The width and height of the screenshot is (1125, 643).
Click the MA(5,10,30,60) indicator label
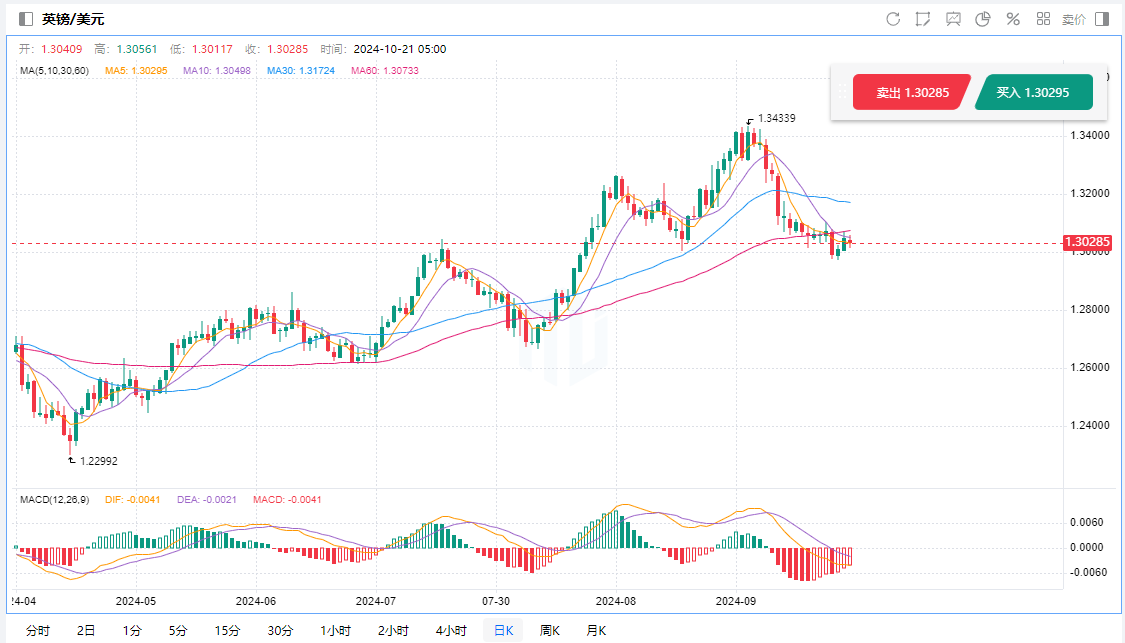click(54, 71)
